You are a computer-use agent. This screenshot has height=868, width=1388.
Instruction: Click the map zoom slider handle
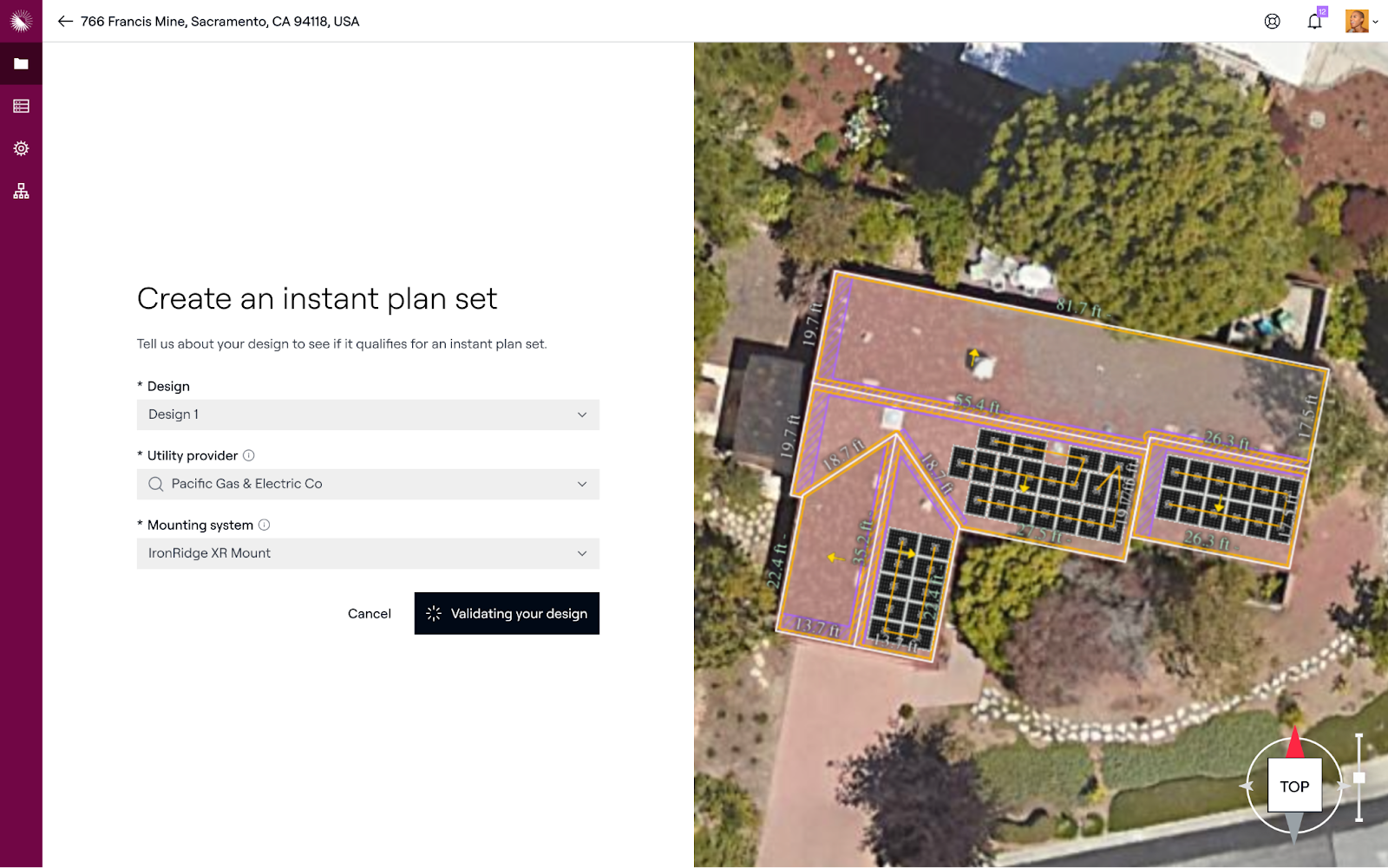(1359, 778)
